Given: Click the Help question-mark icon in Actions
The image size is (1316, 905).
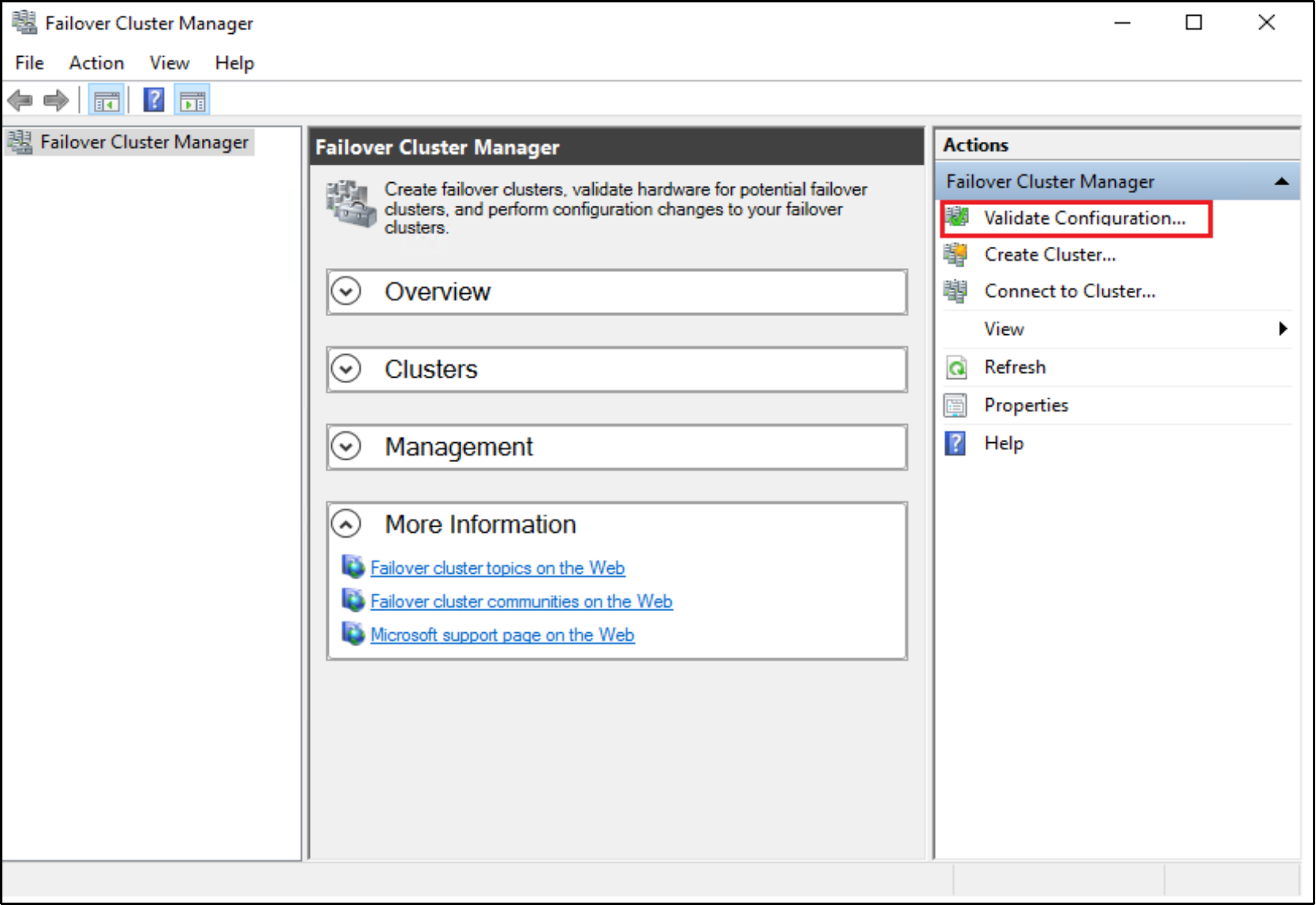Looking at the screenshot, I should click(x=956, y=443).
